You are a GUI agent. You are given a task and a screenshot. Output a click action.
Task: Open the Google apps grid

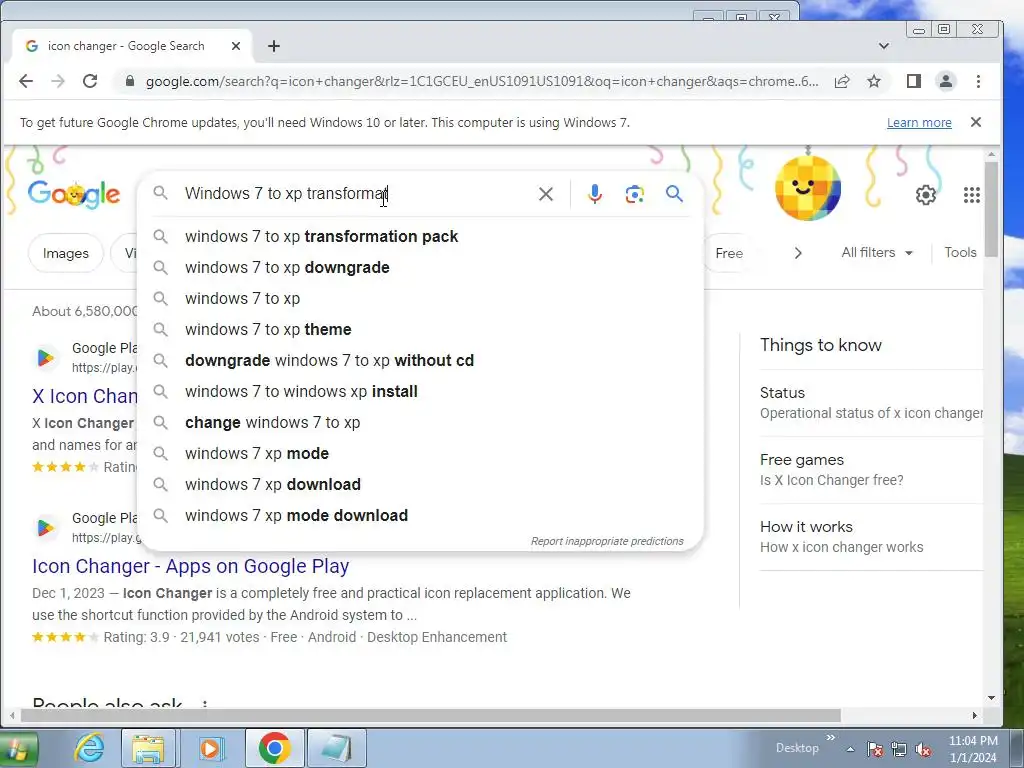pyautogui.click(x=971, y=195)
